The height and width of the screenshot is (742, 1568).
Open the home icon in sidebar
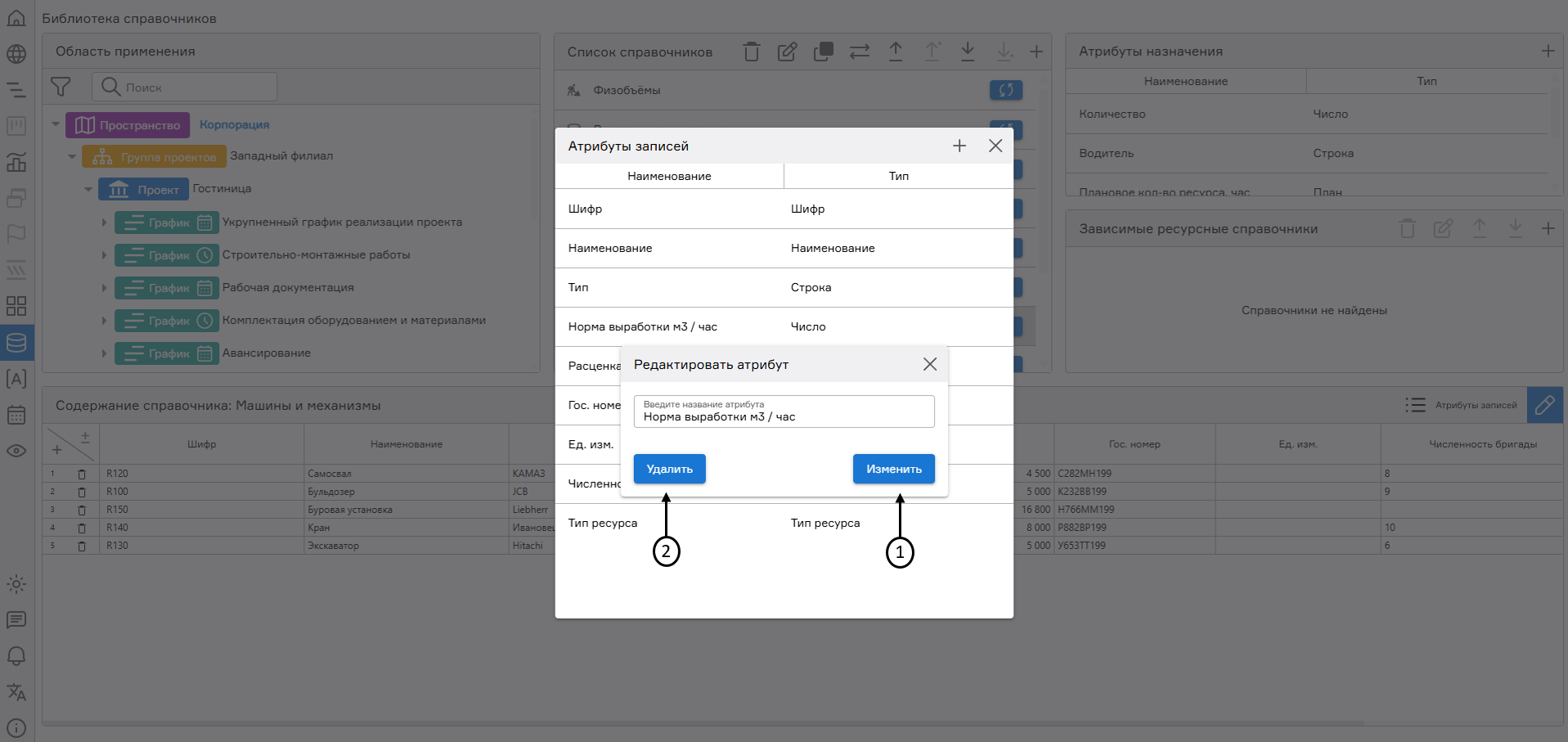click(16, 18)
